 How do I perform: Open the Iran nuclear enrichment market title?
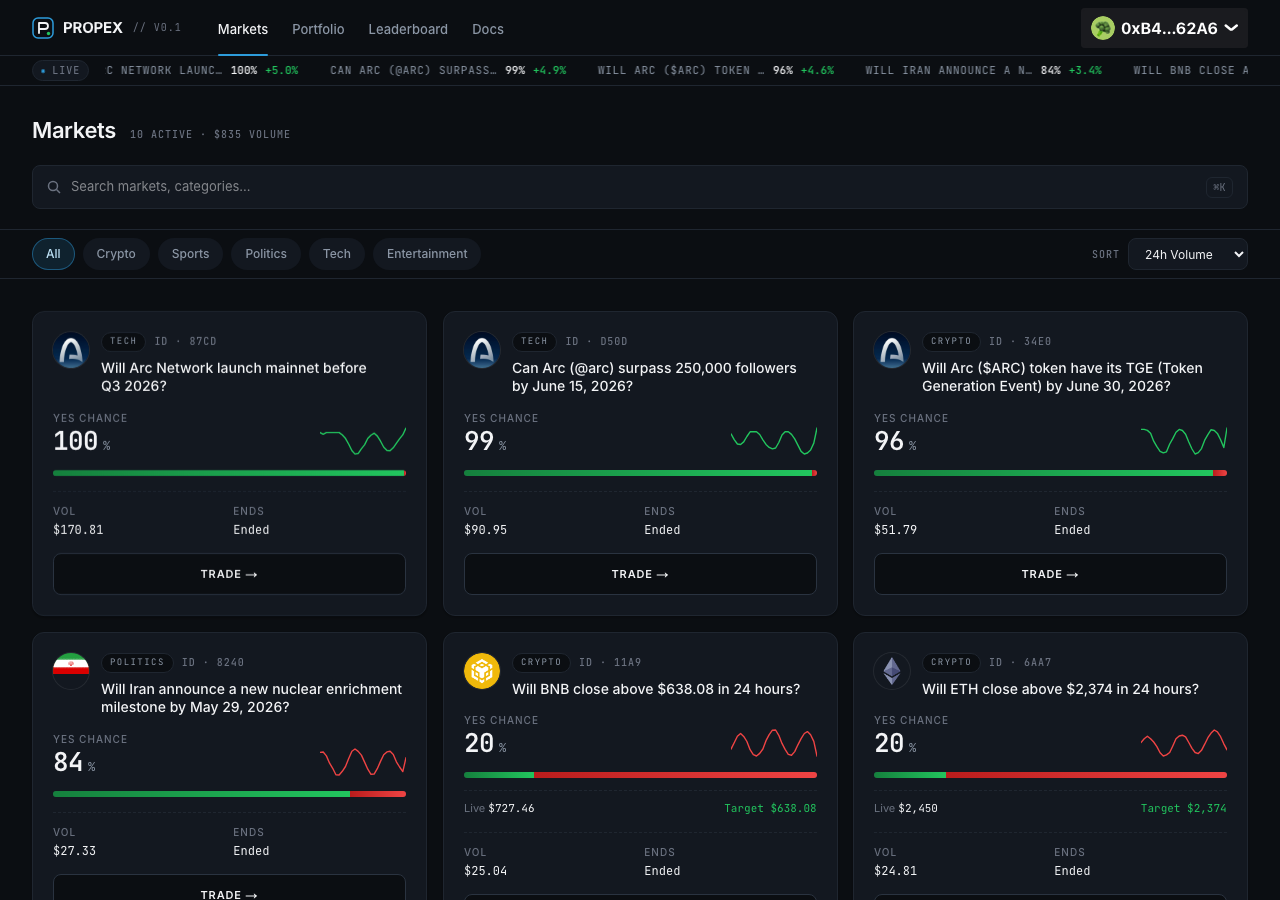(x=251, y=698)
